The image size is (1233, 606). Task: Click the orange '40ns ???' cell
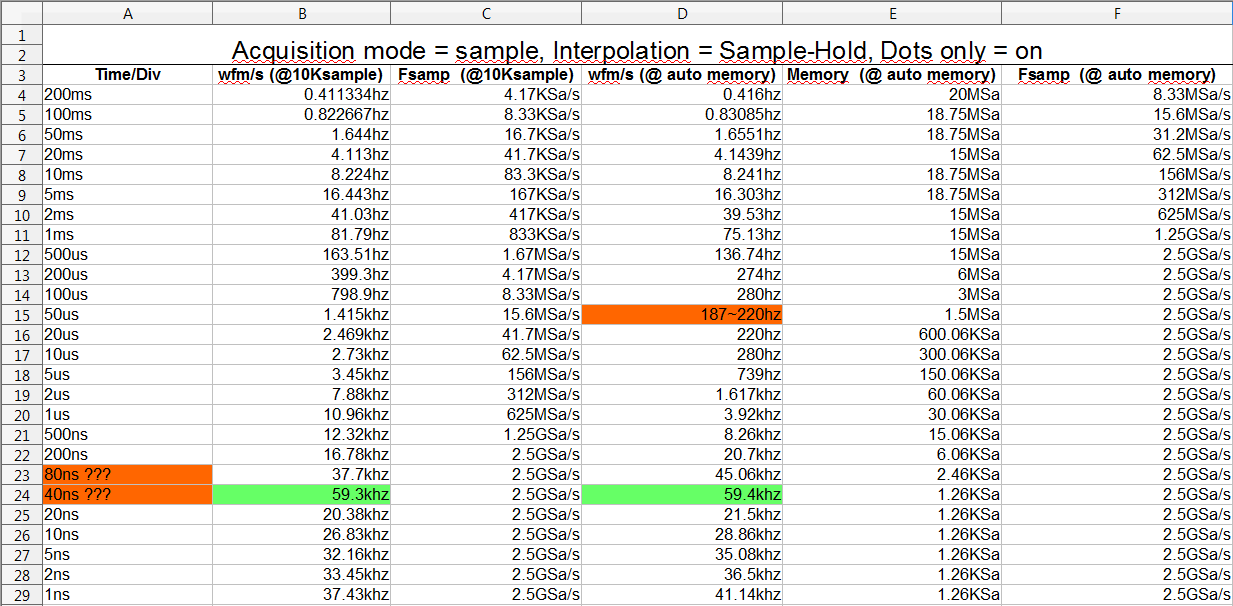[x=128, y=494]
